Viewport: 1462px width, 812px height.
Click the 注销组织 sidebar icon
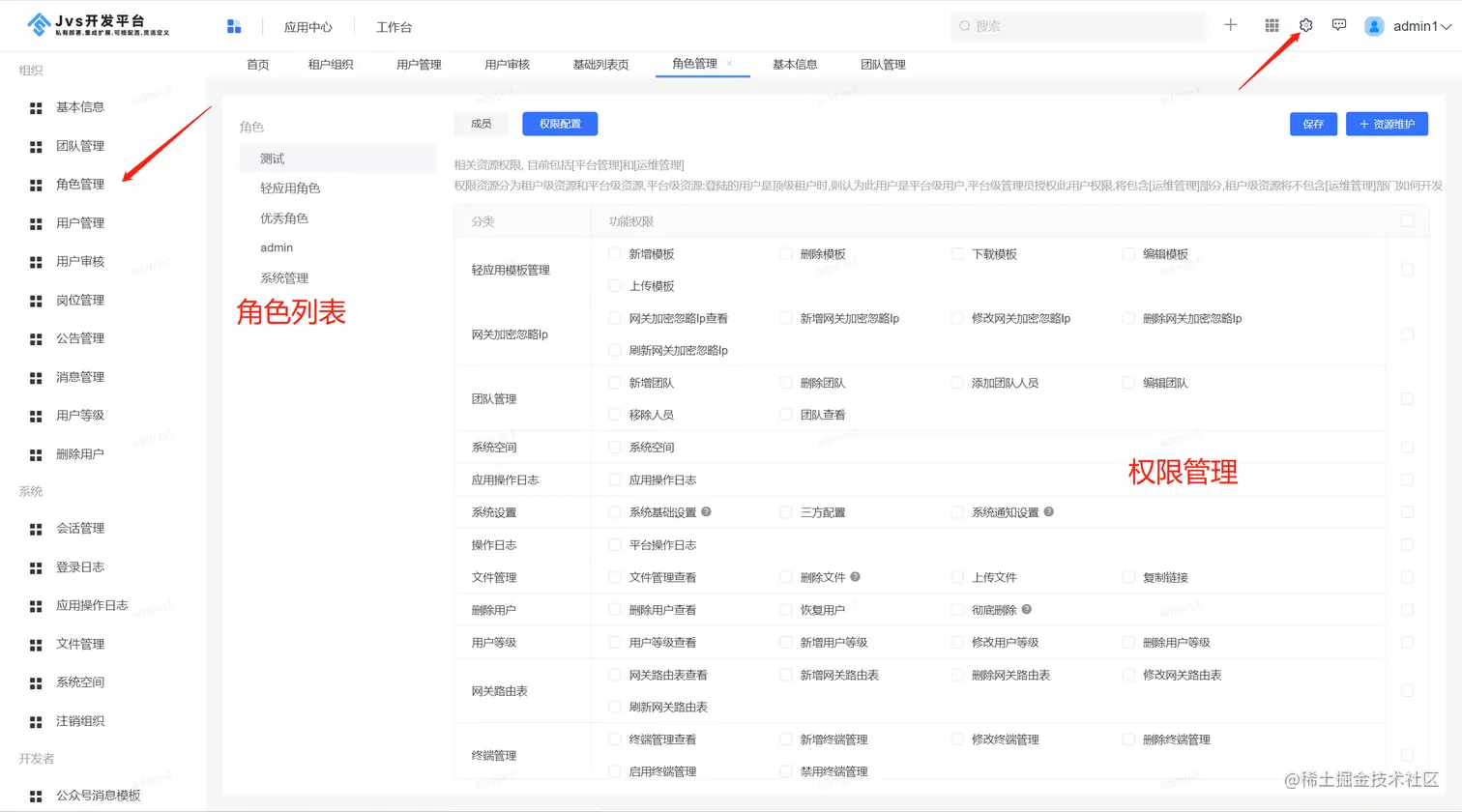point(36,721)
